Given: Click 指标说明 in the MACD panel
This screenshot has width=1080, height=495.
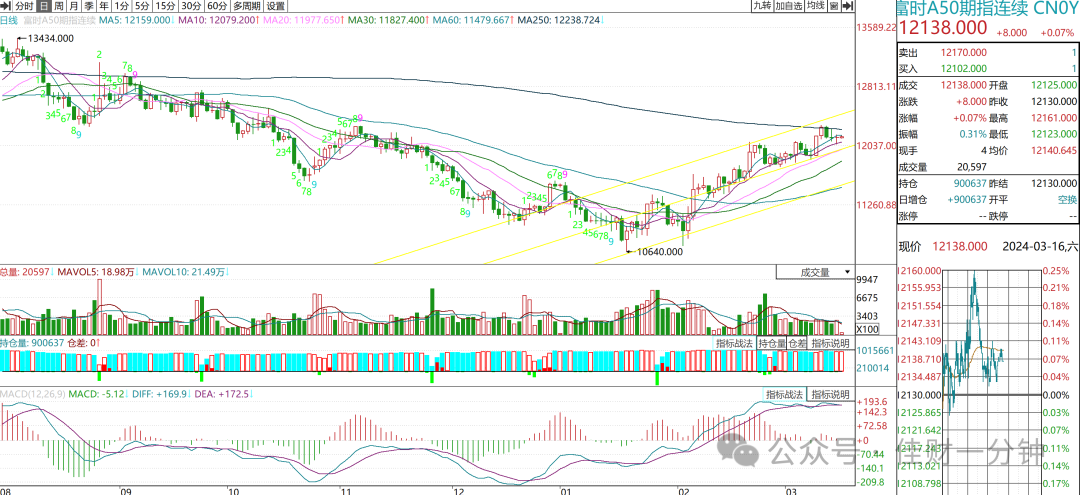Looking at the screenshot, I should click(x=829, y=394).
